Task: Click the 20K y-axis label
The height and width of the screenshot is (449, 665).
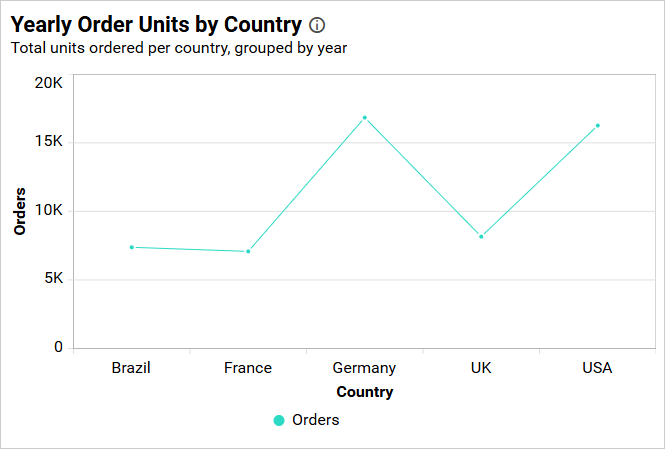Action: coord(48,83)
